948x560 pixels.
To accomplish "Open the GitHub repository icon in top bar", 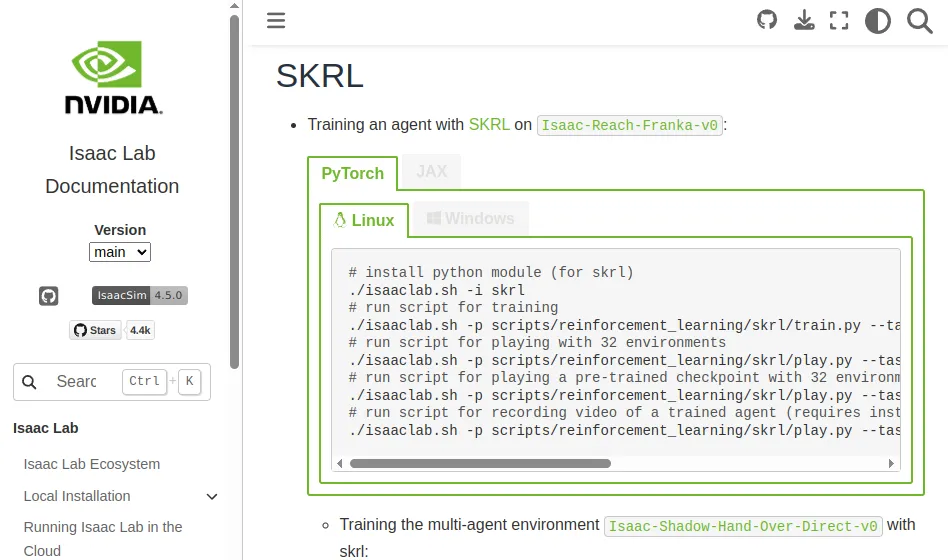I will [767, 20].
